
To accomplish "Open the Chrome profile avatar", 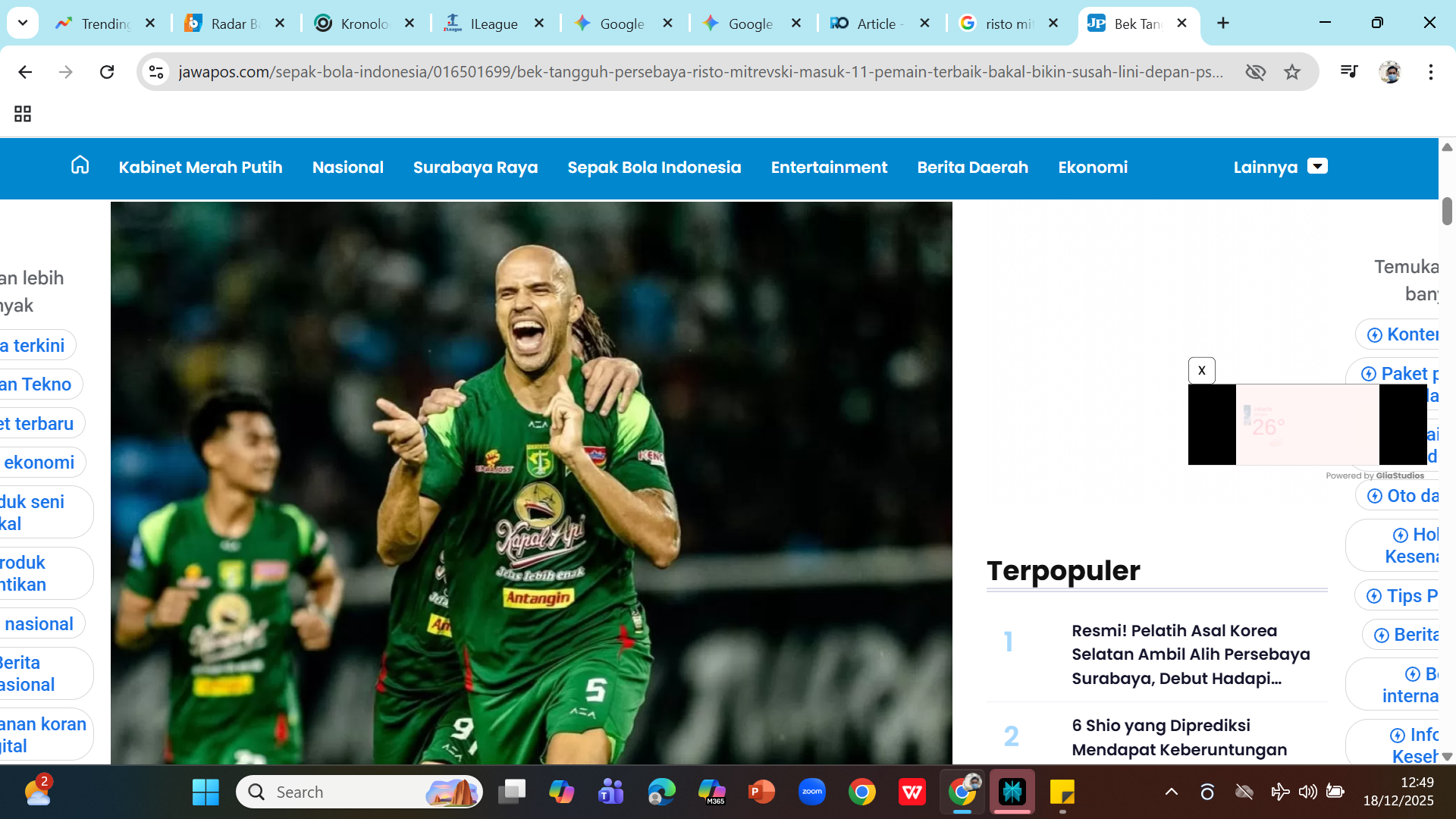I will (1390, 72).
